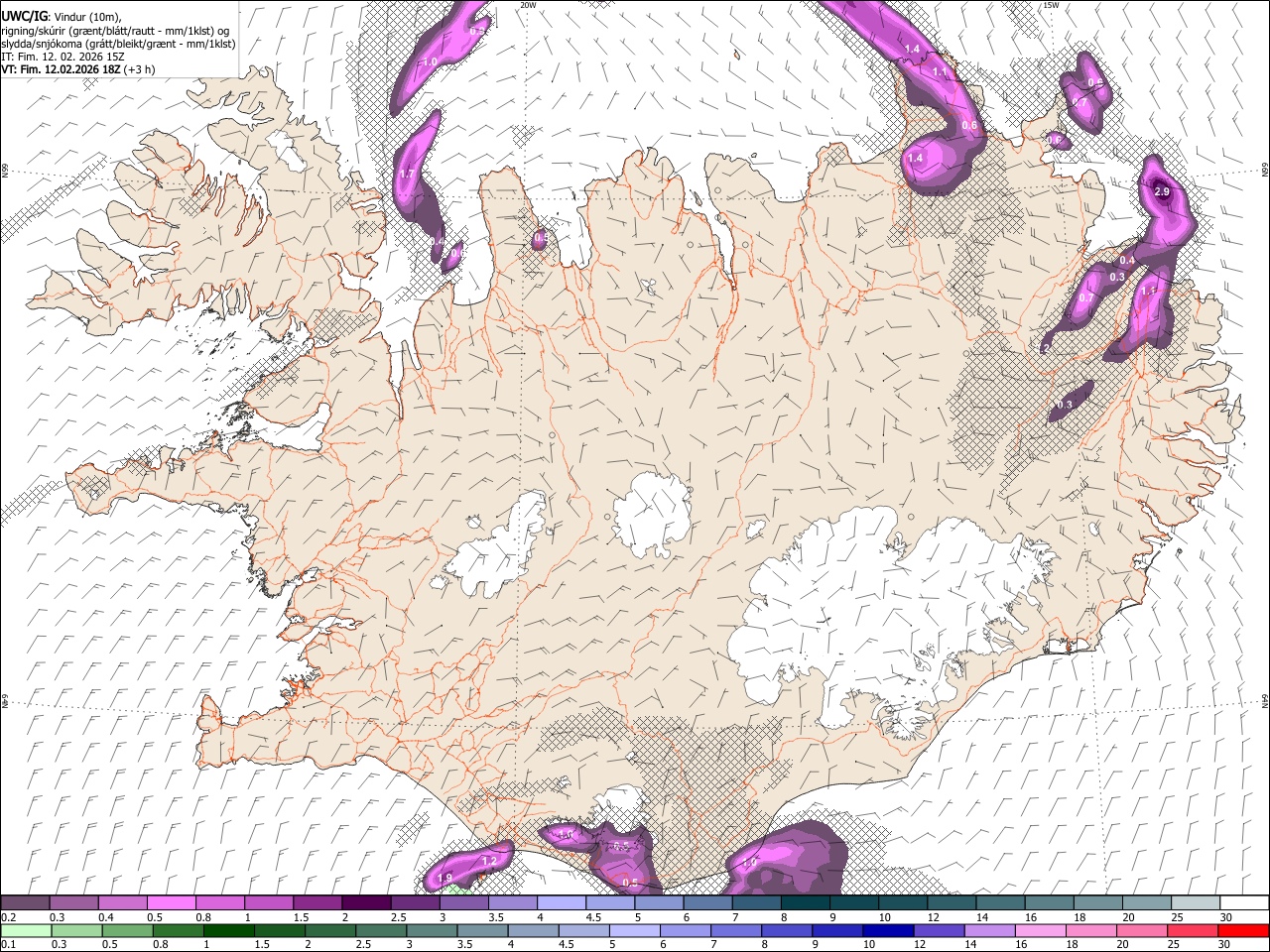Pick the navy blue swatch at 10 in bottom legend
The height and width of the screenshot is (952, 1270).
(x=888, y=931)
